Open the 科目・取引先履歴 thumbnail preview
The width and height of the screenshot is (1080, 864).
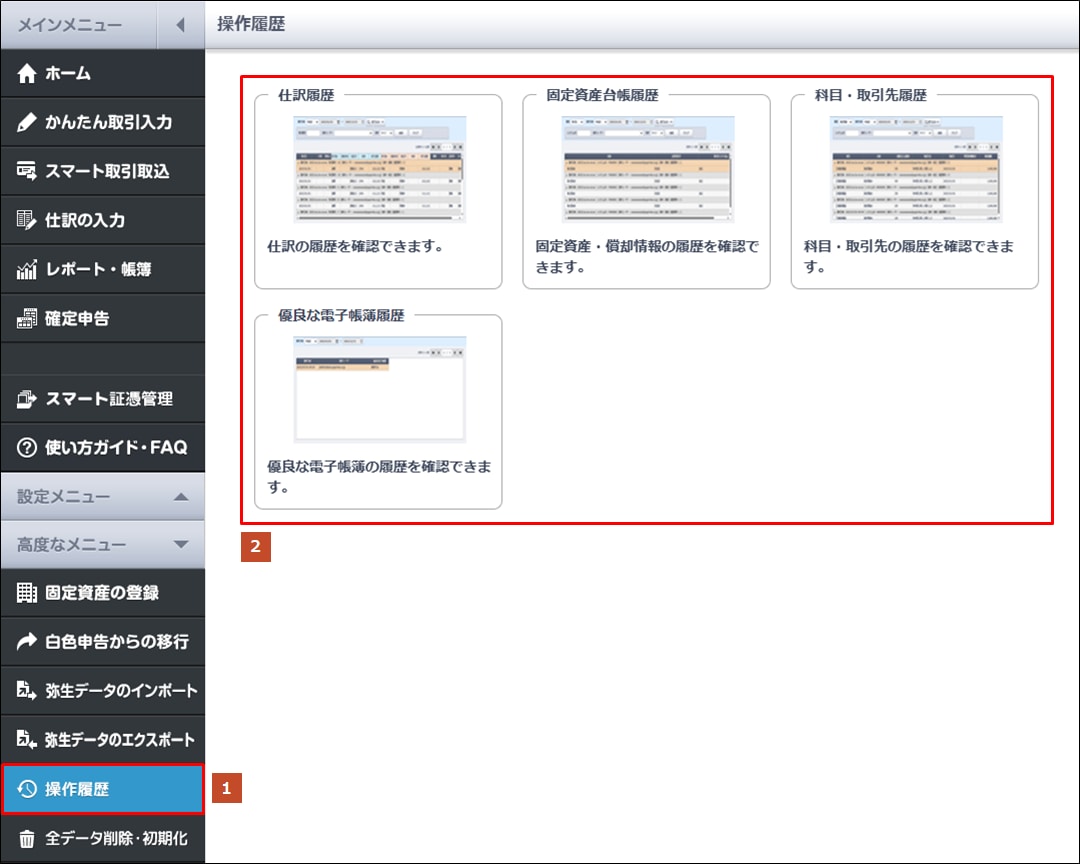[x=916, y=169]
